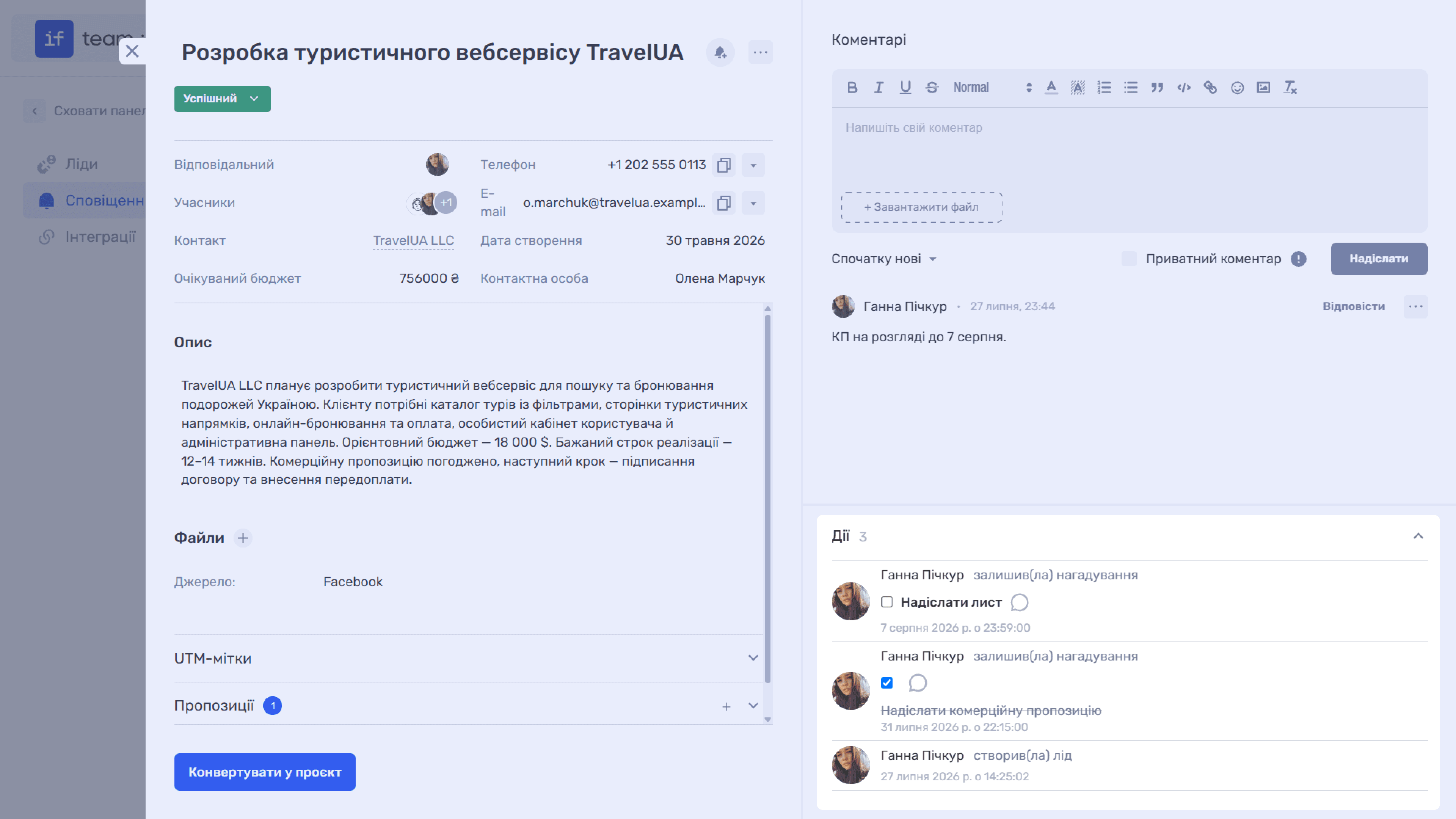Insert a code block
Image resolution: width=1456 pixels, height=819 pixels.
tap(1183, 88)
